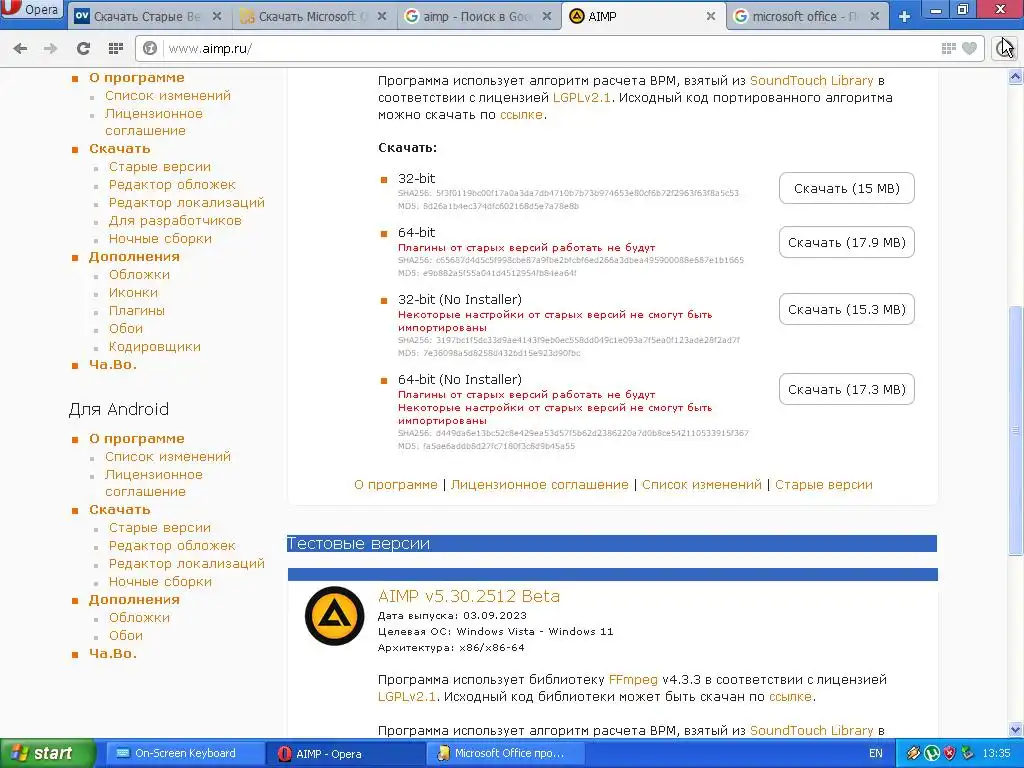Open the Opera menu button
This screenshot has height=768, width=1024.
(x=31, y=10)
